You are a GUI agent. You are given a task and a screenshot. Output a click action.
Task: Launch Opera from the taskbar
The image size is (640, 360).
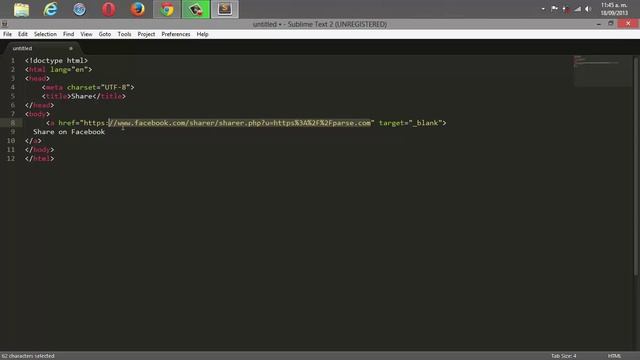pos(109,9)
